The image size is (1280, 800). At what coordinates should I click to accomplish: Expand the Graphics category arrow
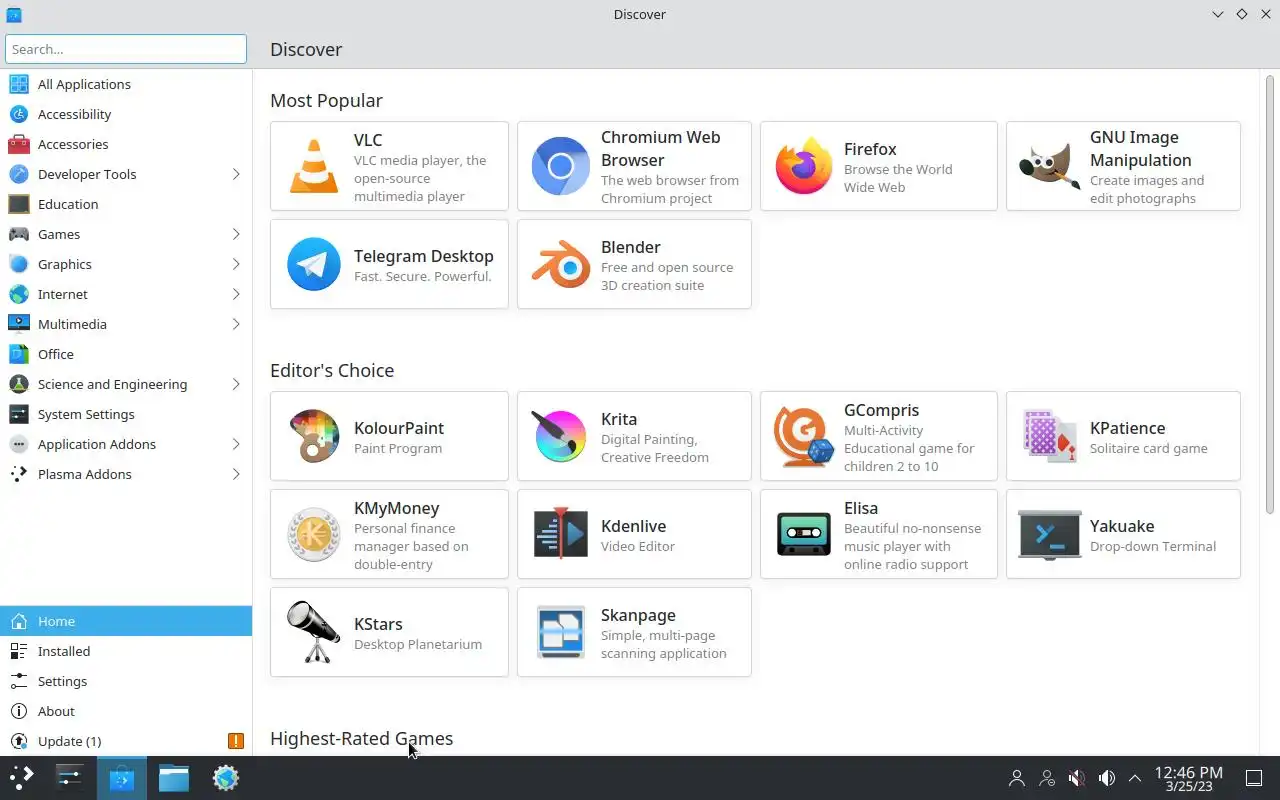[x=236, y=264]
